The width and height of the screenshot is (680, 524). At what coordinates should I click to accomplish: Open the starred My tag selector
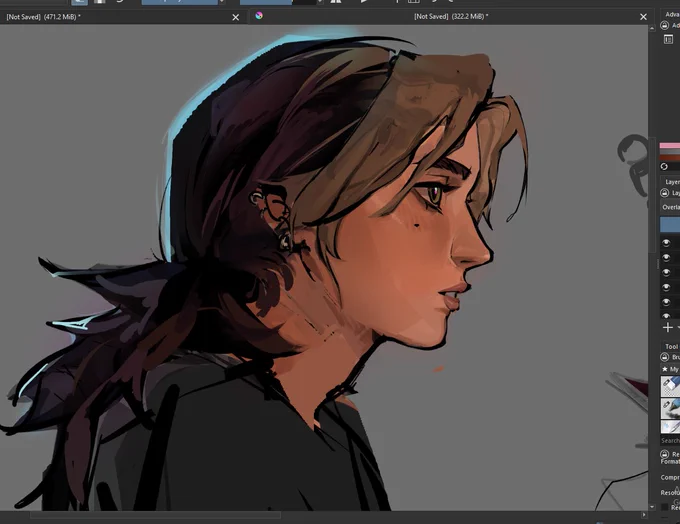point(670,369)
